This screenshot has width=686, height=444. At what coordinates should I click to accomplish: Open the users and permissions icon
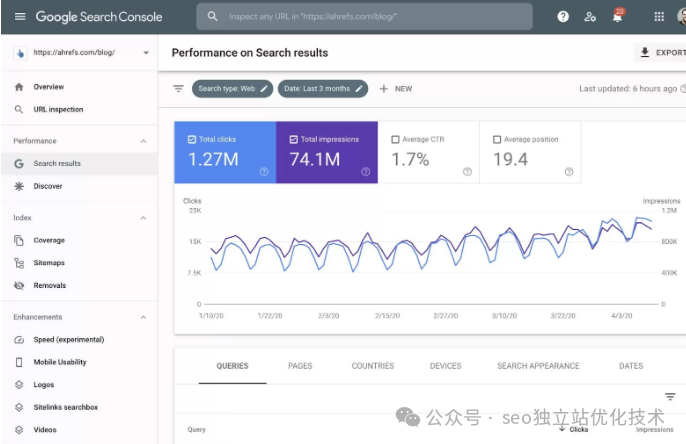[590, 17]
